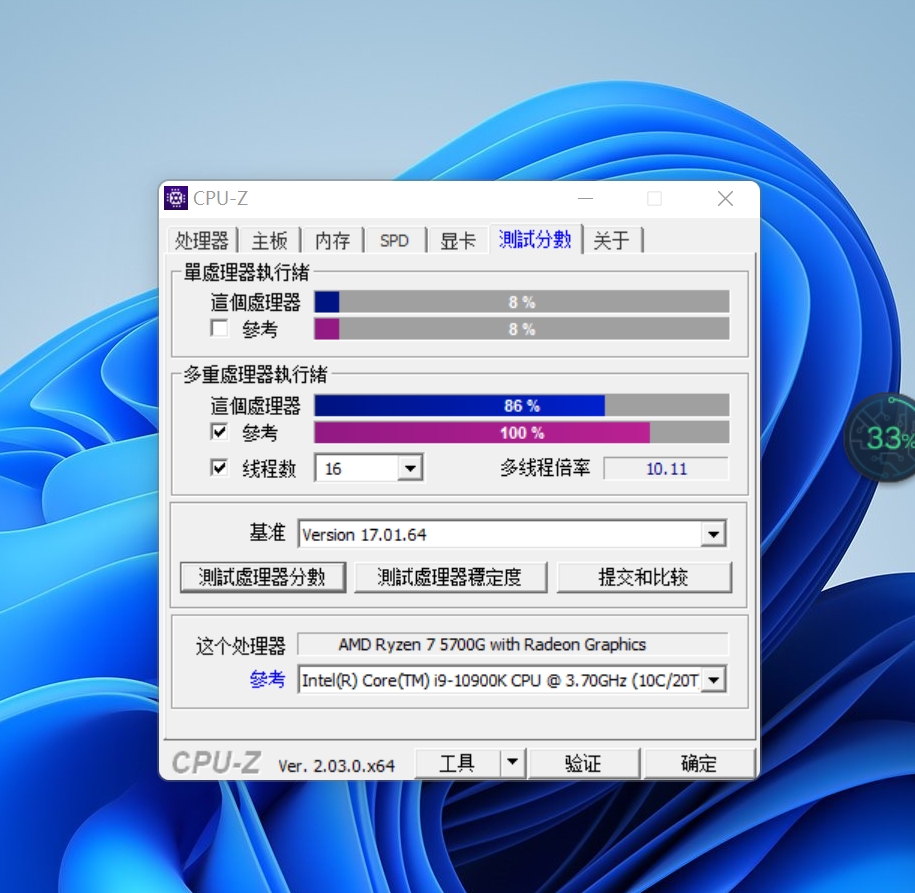This screenshot has width=915, height=893.
Task: Click multi-thread 86% blue progress bar
Action: click(x=522, y=405)
